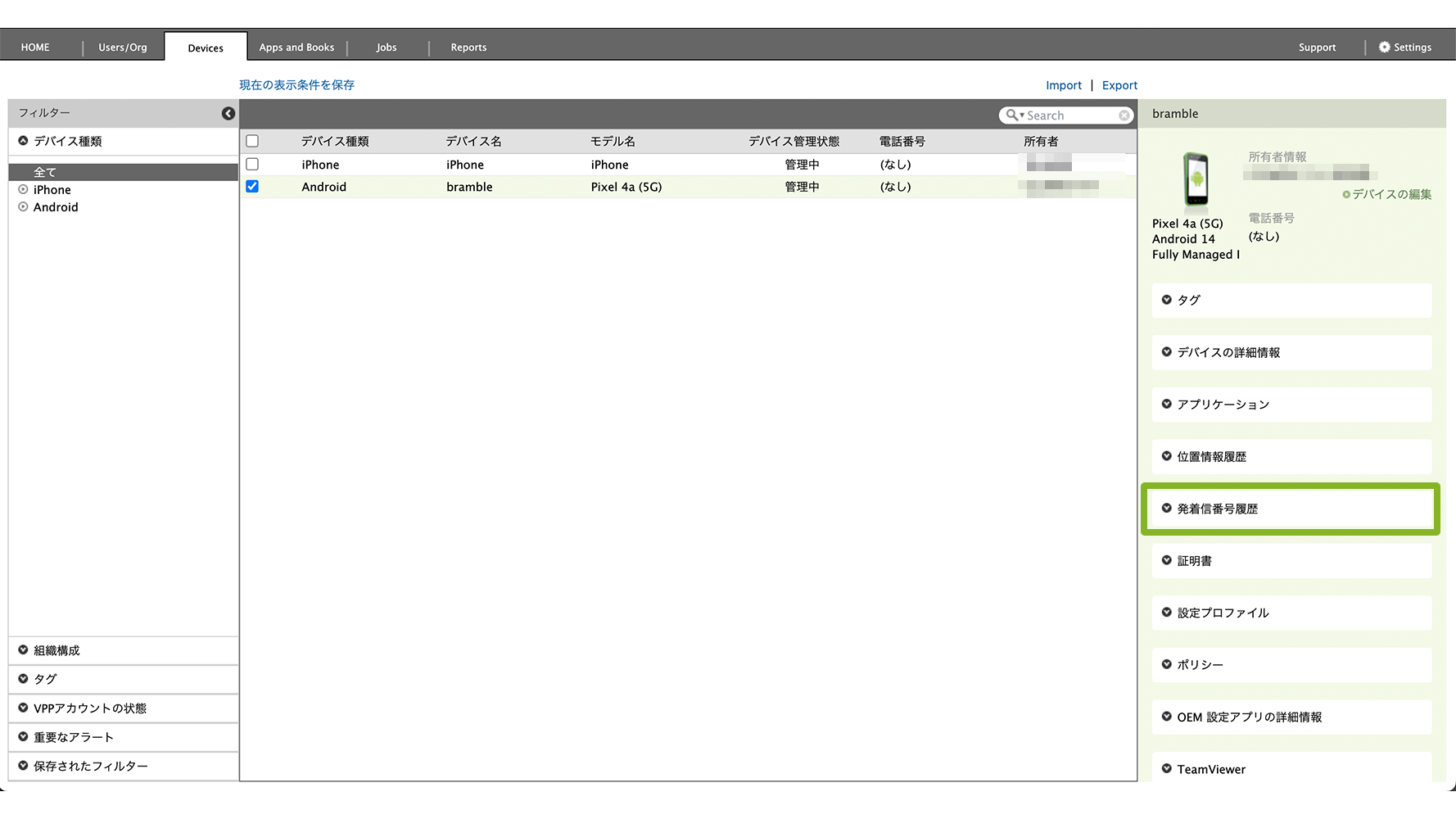Expand the 組織構成 filter section
Screen dimensions: 1456x819
tap(57, 650)
